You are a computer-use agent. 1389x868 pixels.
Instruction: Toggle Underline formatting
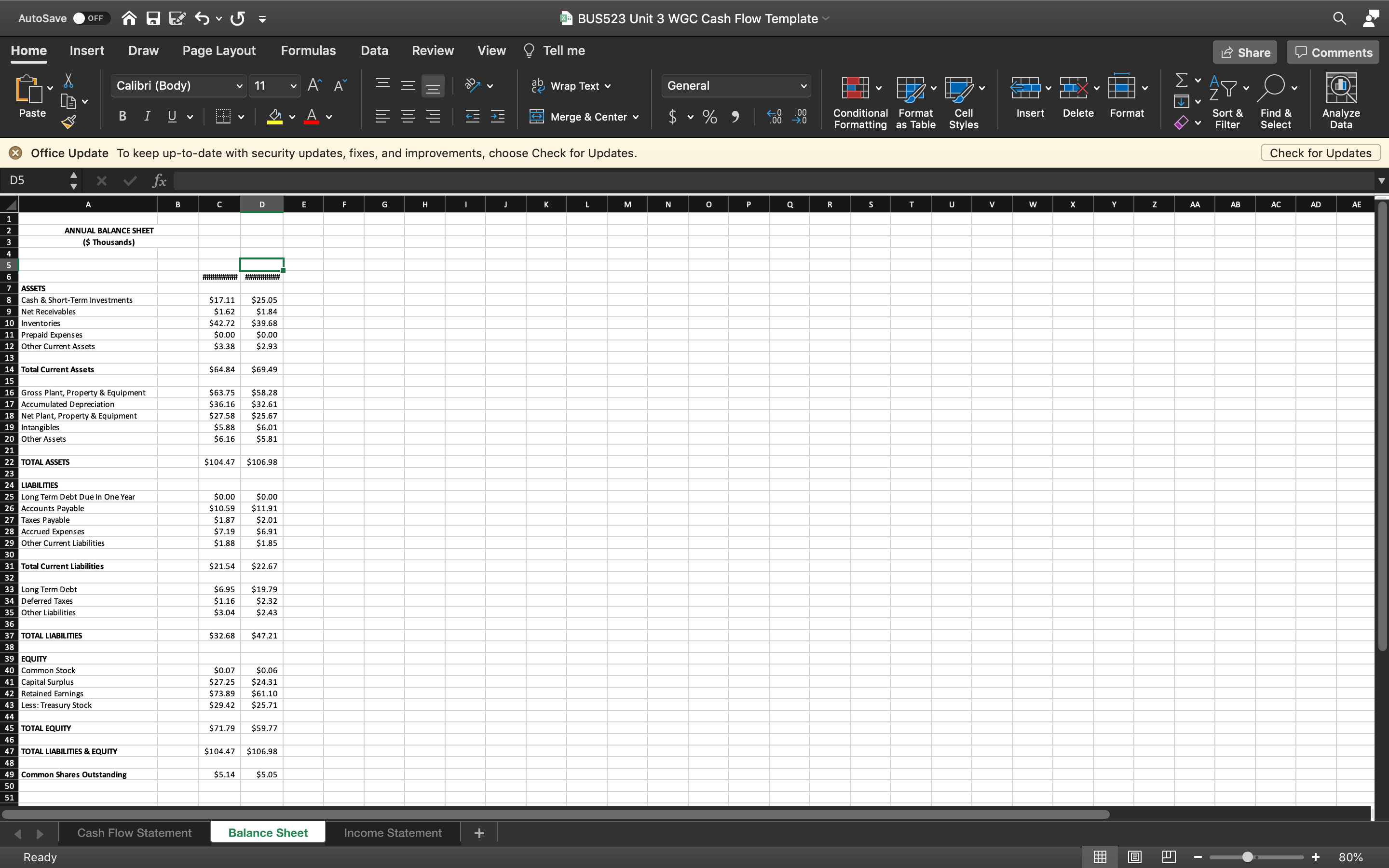(172, 117)
